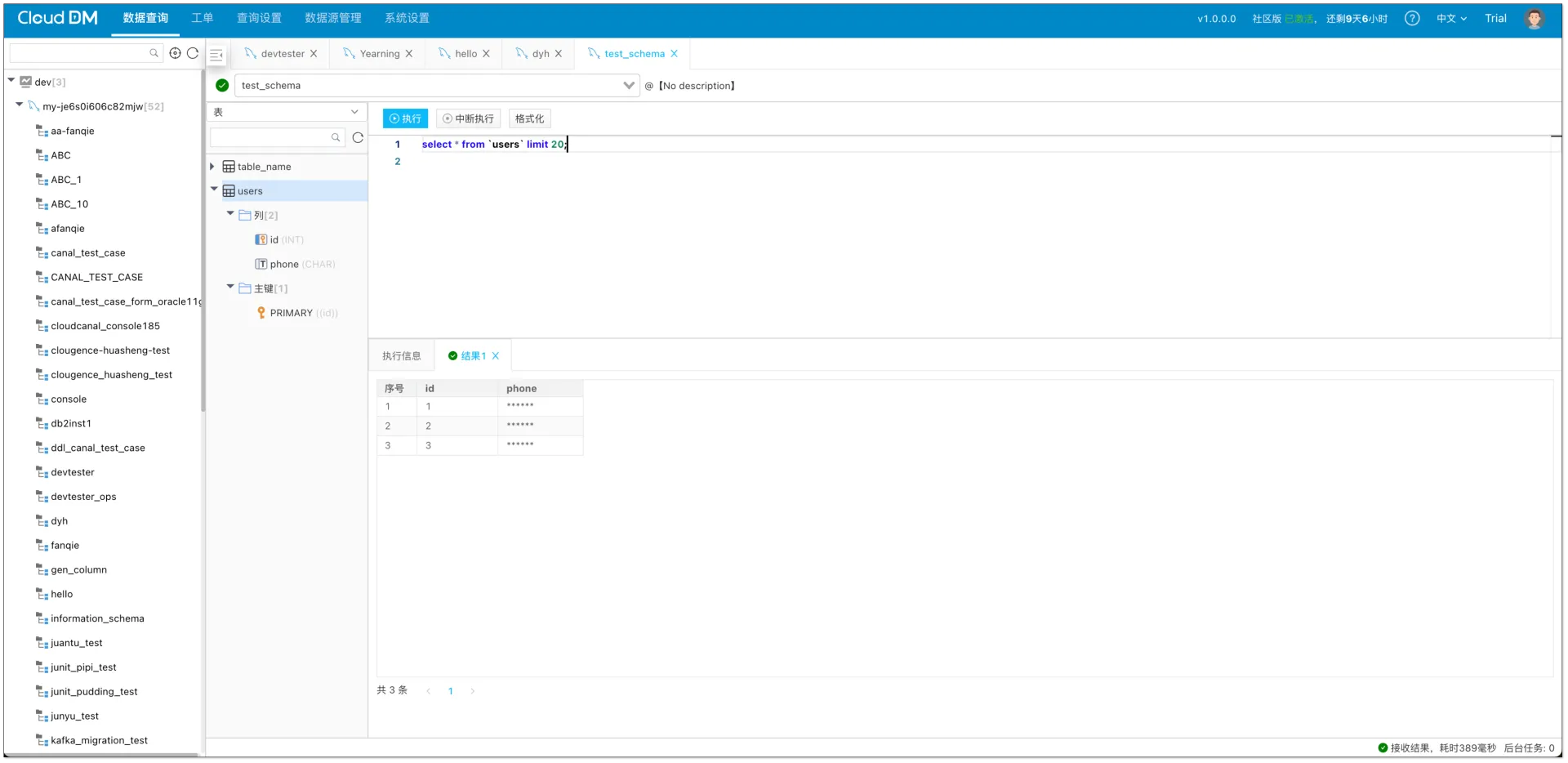Click the table_name table icon
Image resolution: width=1568 pixels, height=763 pixels.
click(229, 167)
